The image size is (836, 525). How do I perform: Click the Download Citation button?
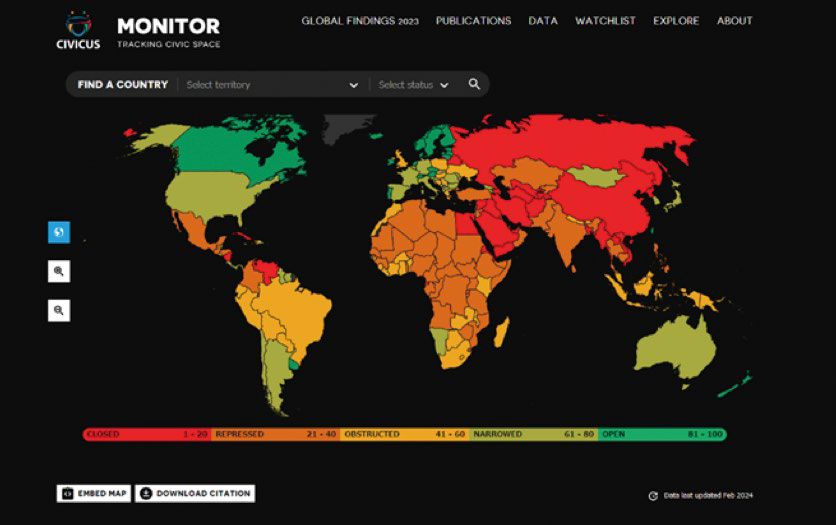pos(195,494)
